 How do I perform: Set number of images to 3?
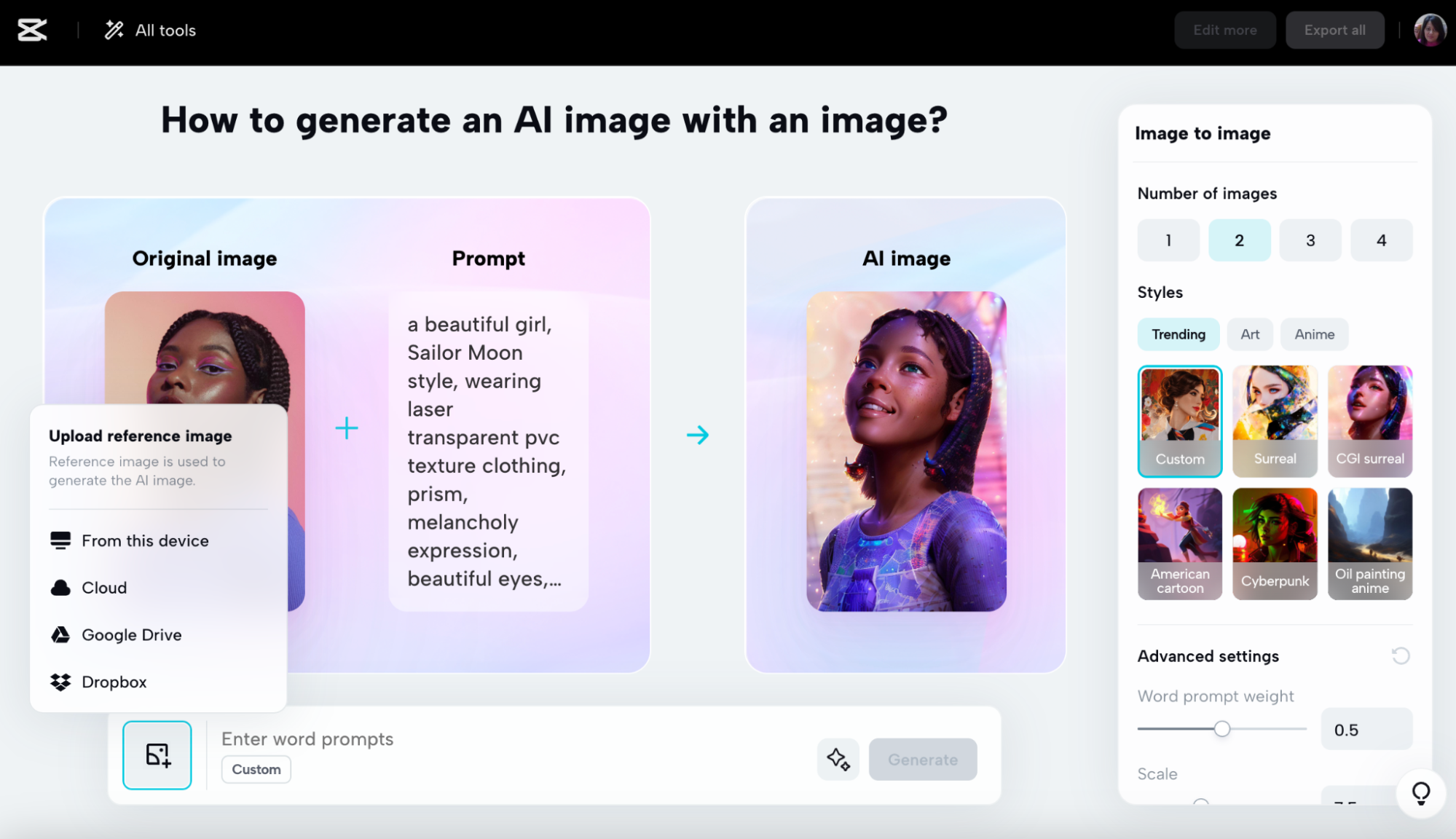pos(1310,240)
